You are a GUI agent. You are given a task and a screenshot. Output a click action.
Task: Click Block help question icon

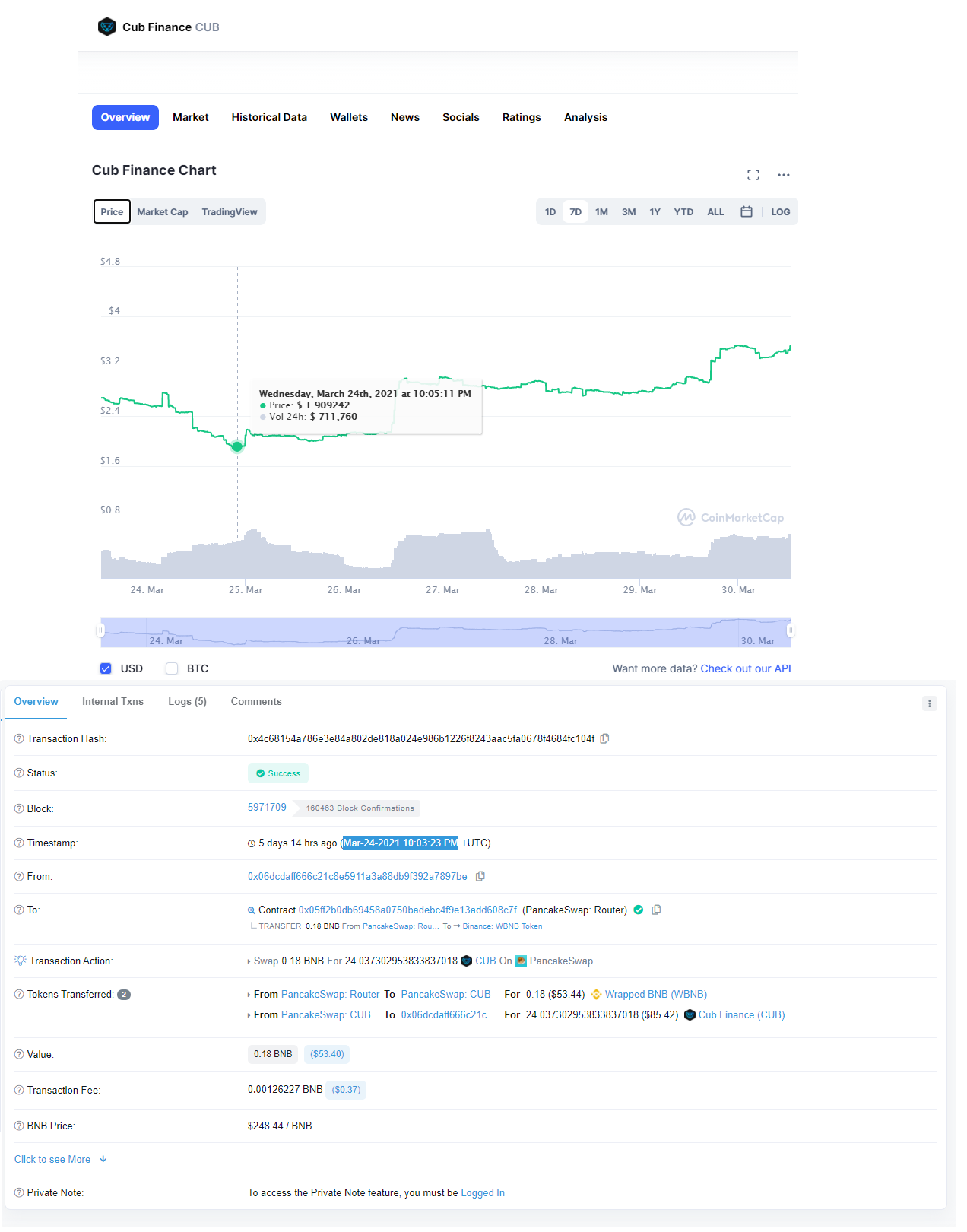pyautogui.click(x=19, y=808)
